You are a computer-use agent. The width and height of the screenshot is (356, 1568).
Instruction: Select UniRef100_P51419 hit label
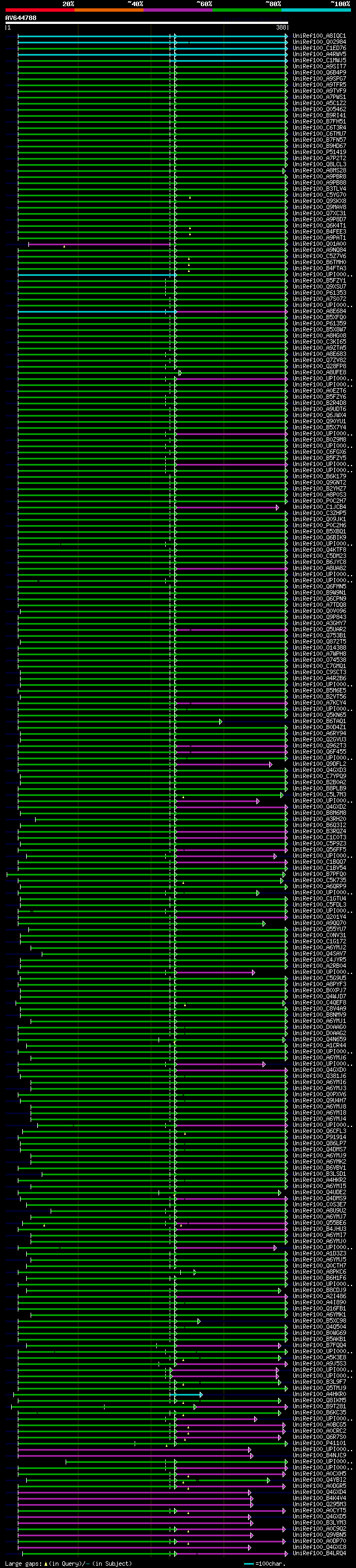tap(319, 152)
